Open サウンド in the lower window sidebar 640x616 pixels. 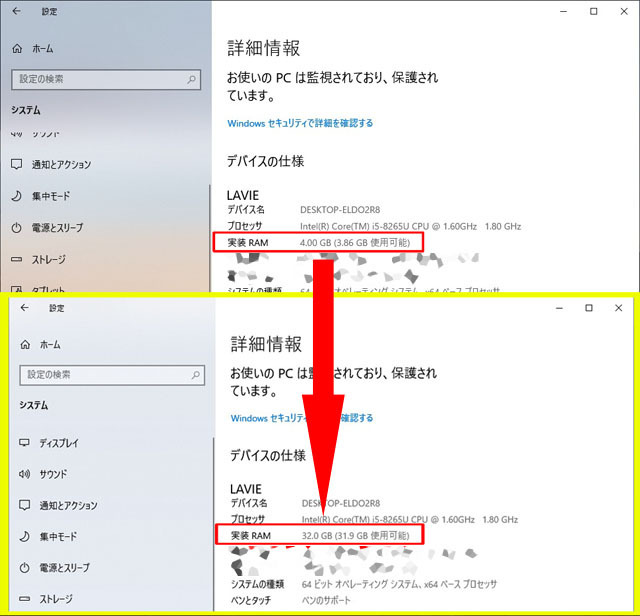point(43,474)
